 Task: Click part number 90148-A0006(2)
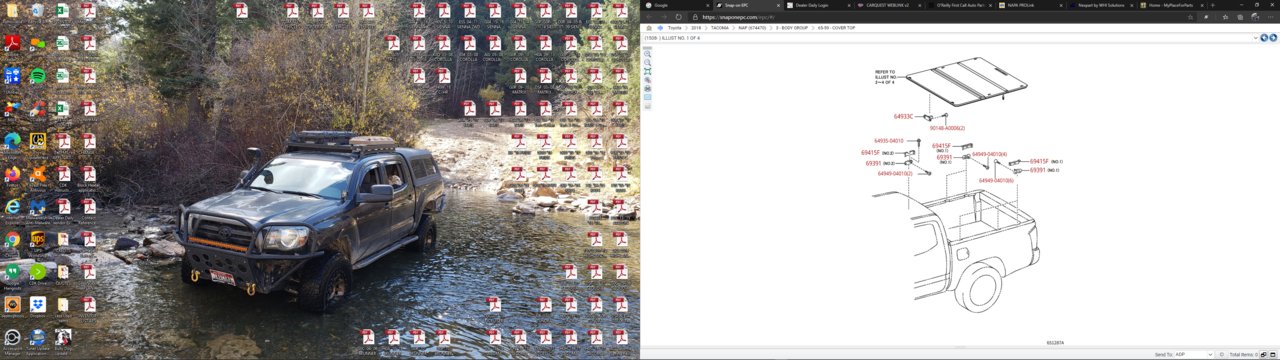[x=947, y=128]
